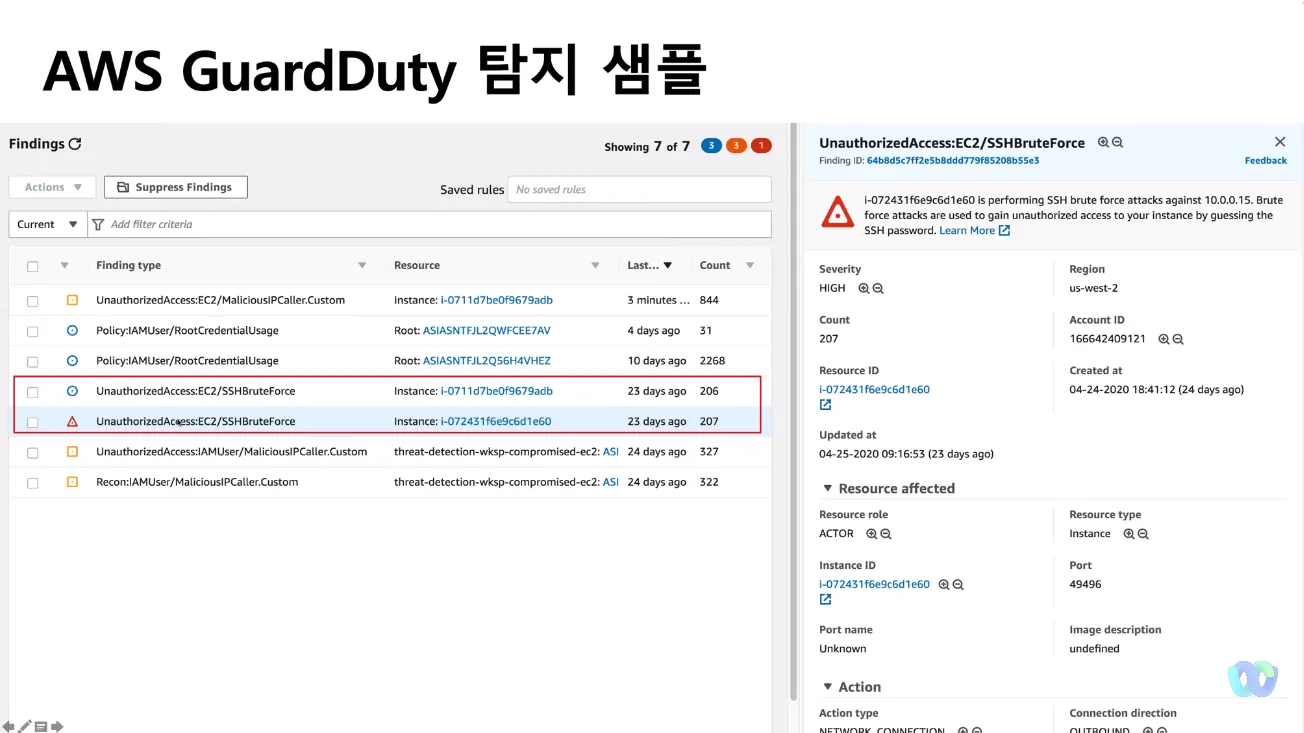Open Finding ID link 64b8d5c7ff2e5b8ddd779f85208b55e3

pyautogui.click(x=953, y=161)
